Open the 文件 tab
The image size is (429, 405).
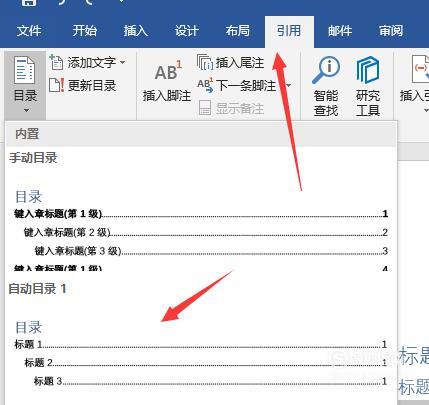(x=29, y=31)
